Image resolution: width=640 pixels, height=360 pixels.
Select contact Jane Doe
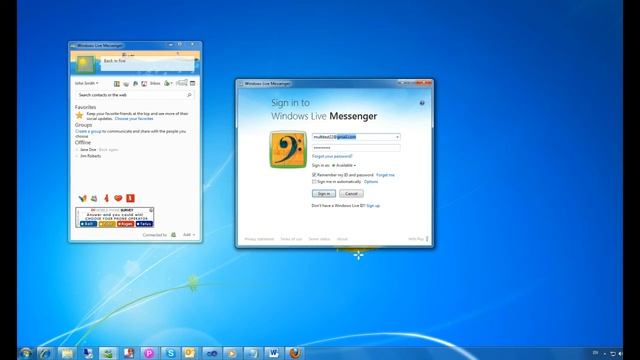88,150
